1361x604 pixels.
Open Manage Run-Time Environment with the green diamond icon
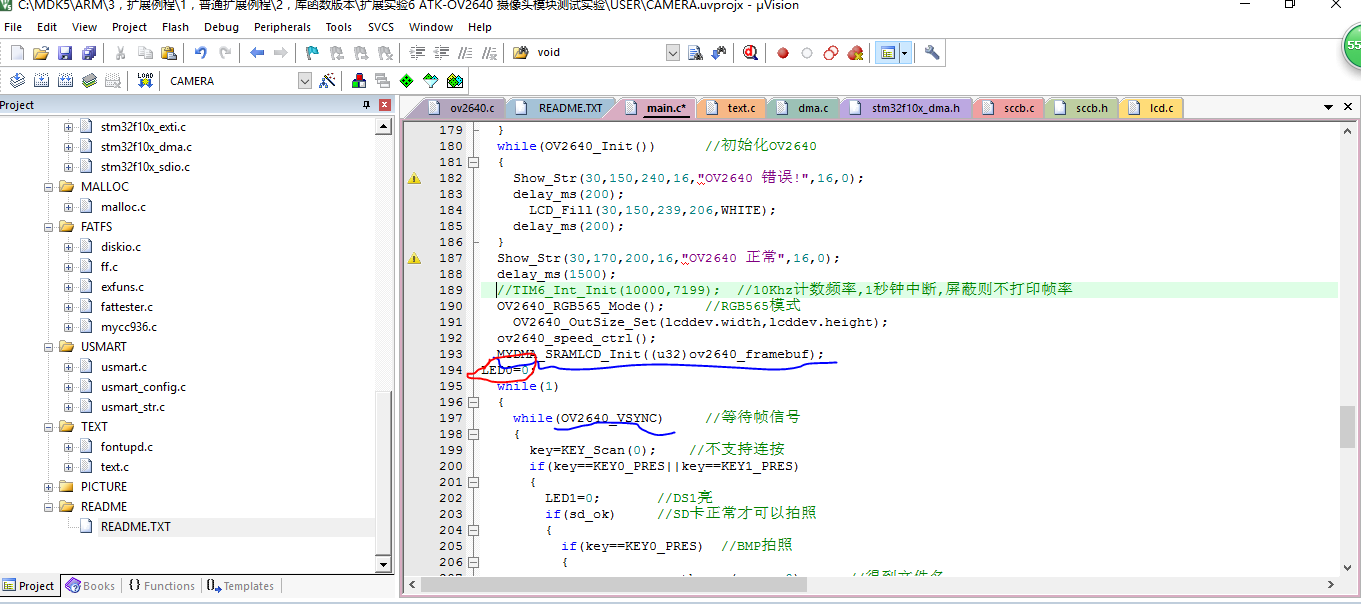tap(407, 81)
